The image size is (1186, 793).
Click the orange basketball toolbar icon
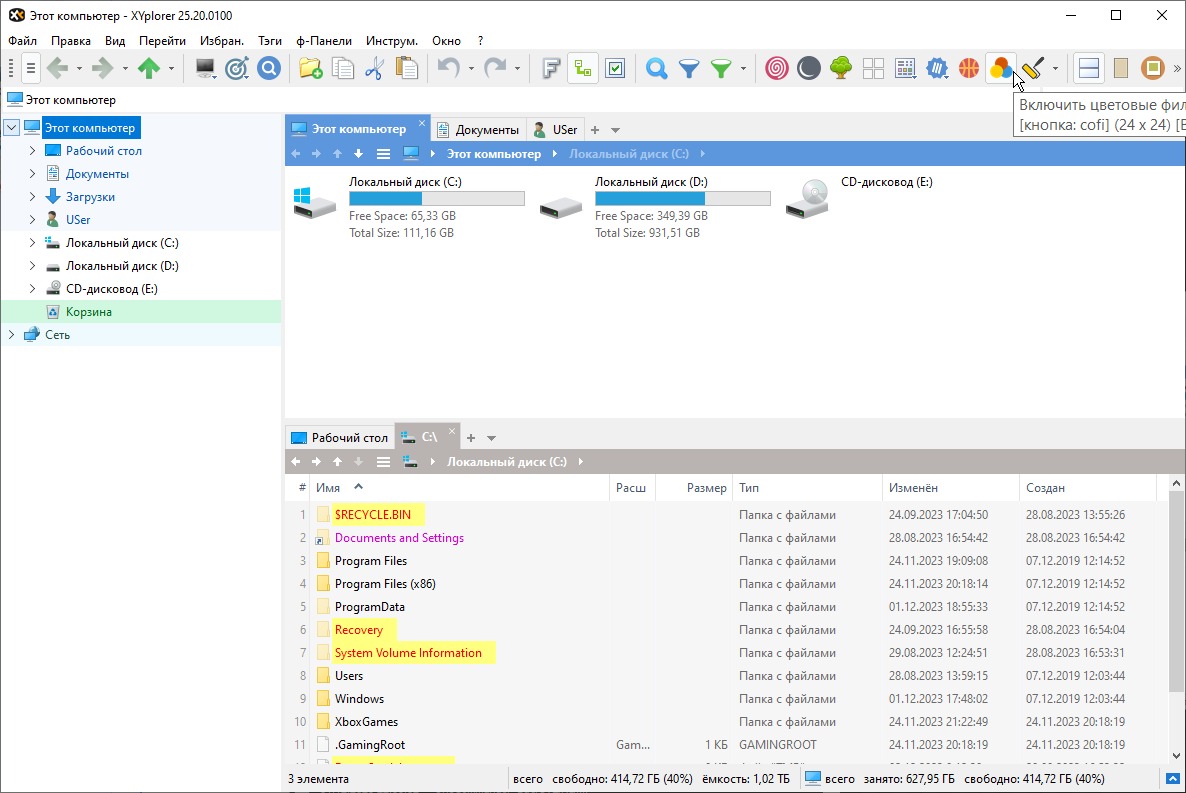point(969,68)
